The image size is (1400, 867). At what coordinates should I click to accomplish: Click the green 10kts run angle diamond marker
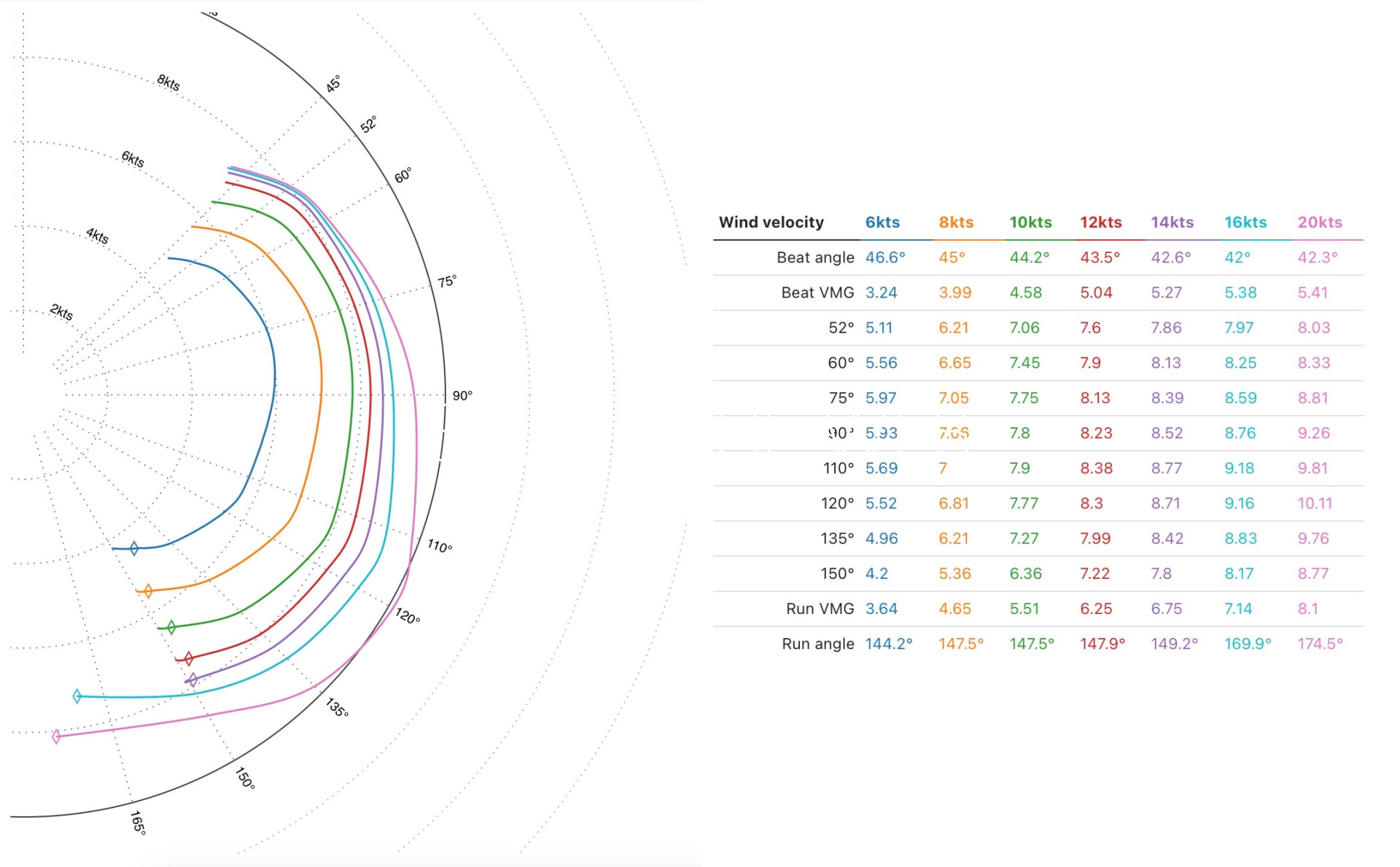(x=171, y=627)
